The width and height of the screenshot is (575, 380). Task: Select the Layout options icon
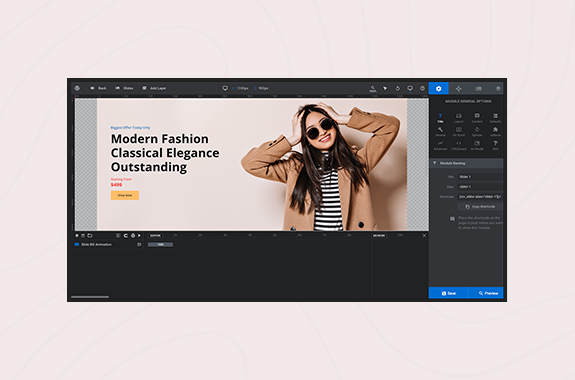(458, 118)
